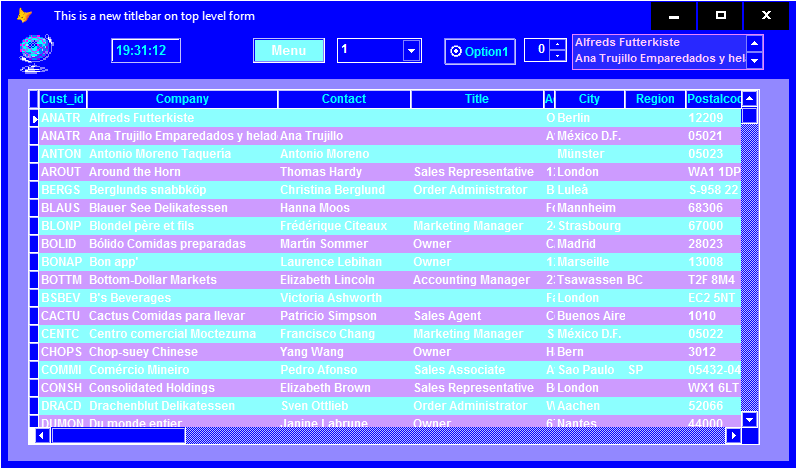Click the Contact column header
Screen dimensions: 797x469
(344, 99)
